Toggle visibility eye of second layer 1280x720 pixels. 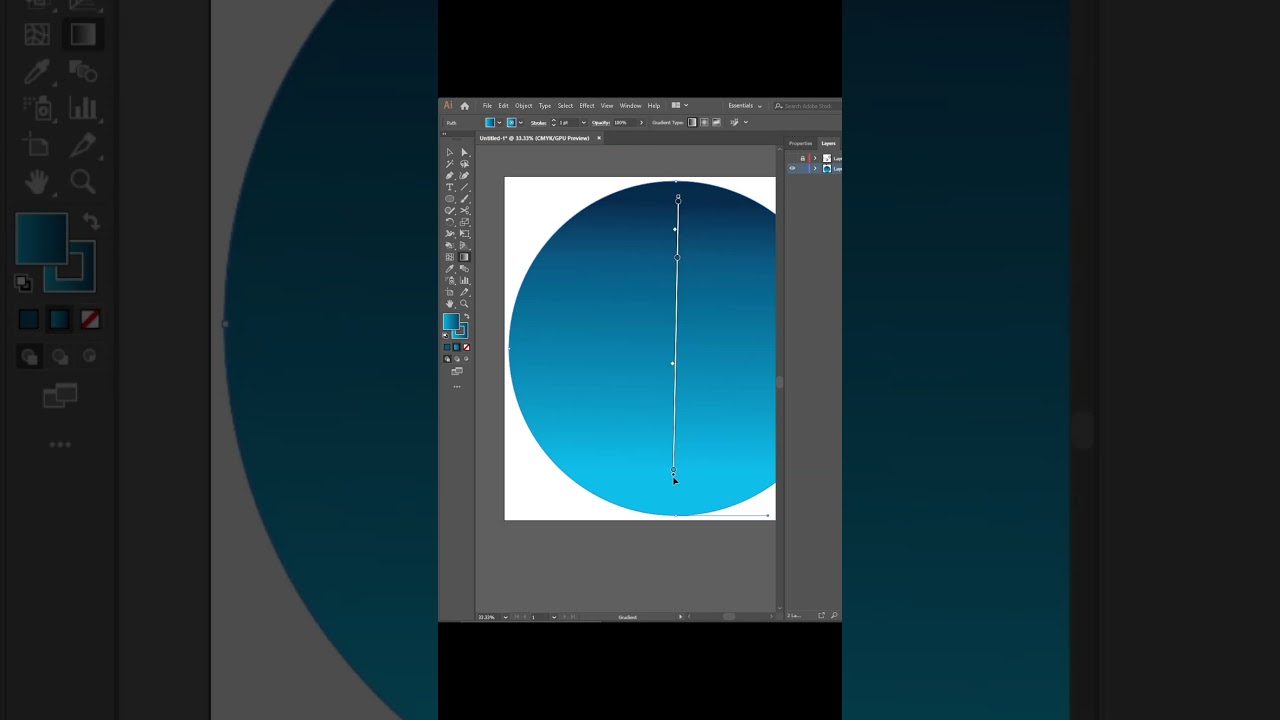[x=792, y=168]
